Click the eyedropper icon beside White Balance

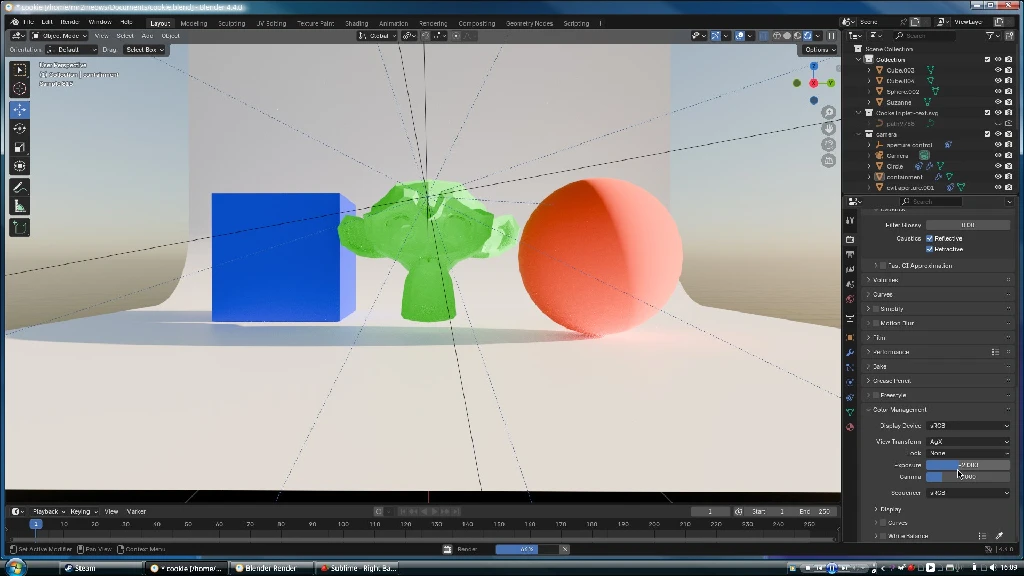[x=999, y=536]
